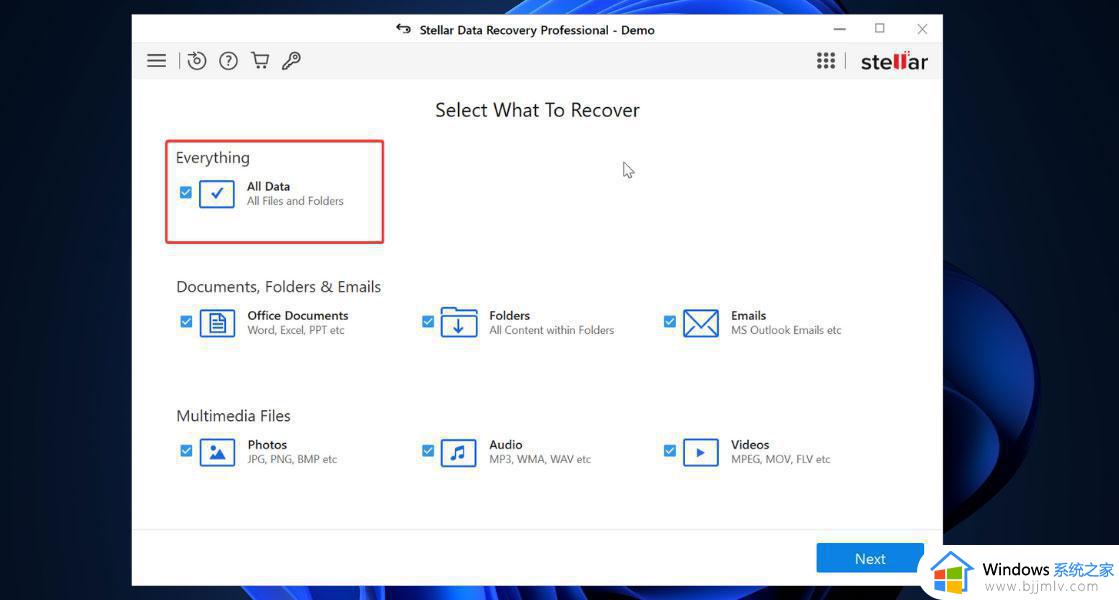The width and height of the screenshot is (1119, 600).
Task: Click the Audio music note icon
Action: 459,452
